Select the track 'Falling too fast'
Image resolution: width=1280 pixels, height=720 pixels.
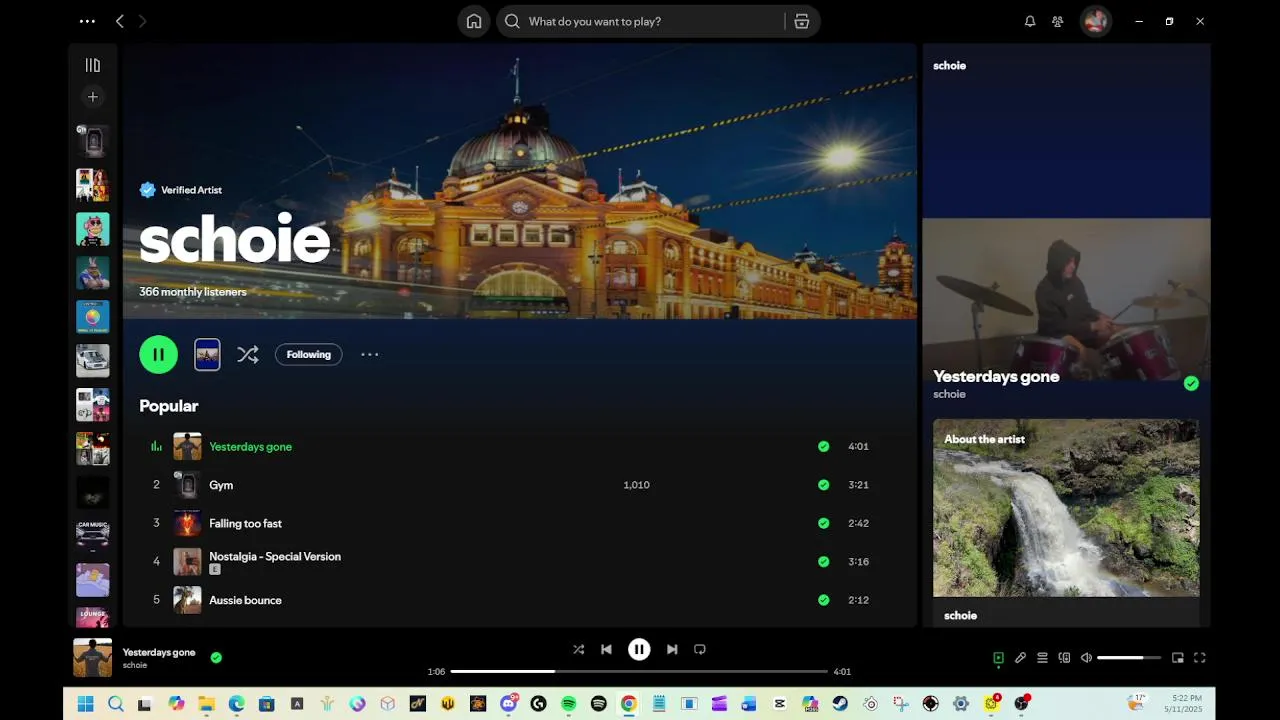click(246, 523)
